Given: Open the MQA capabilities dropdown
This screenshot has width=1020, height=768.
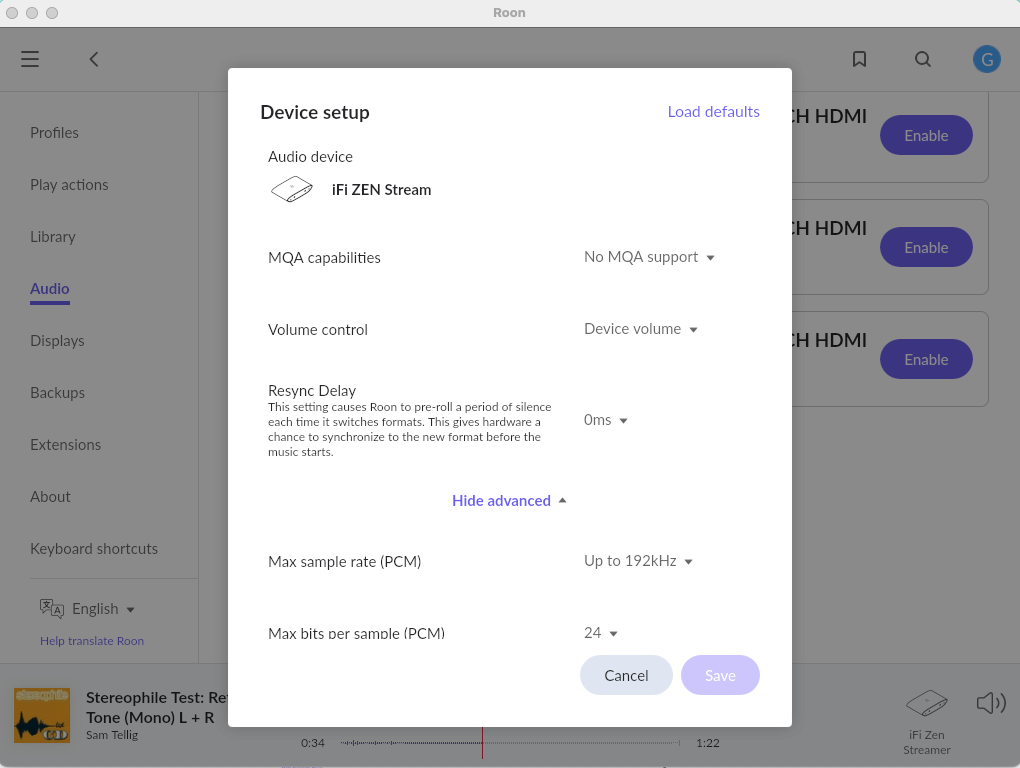Looking at the screenshot, I should (649, 257).
